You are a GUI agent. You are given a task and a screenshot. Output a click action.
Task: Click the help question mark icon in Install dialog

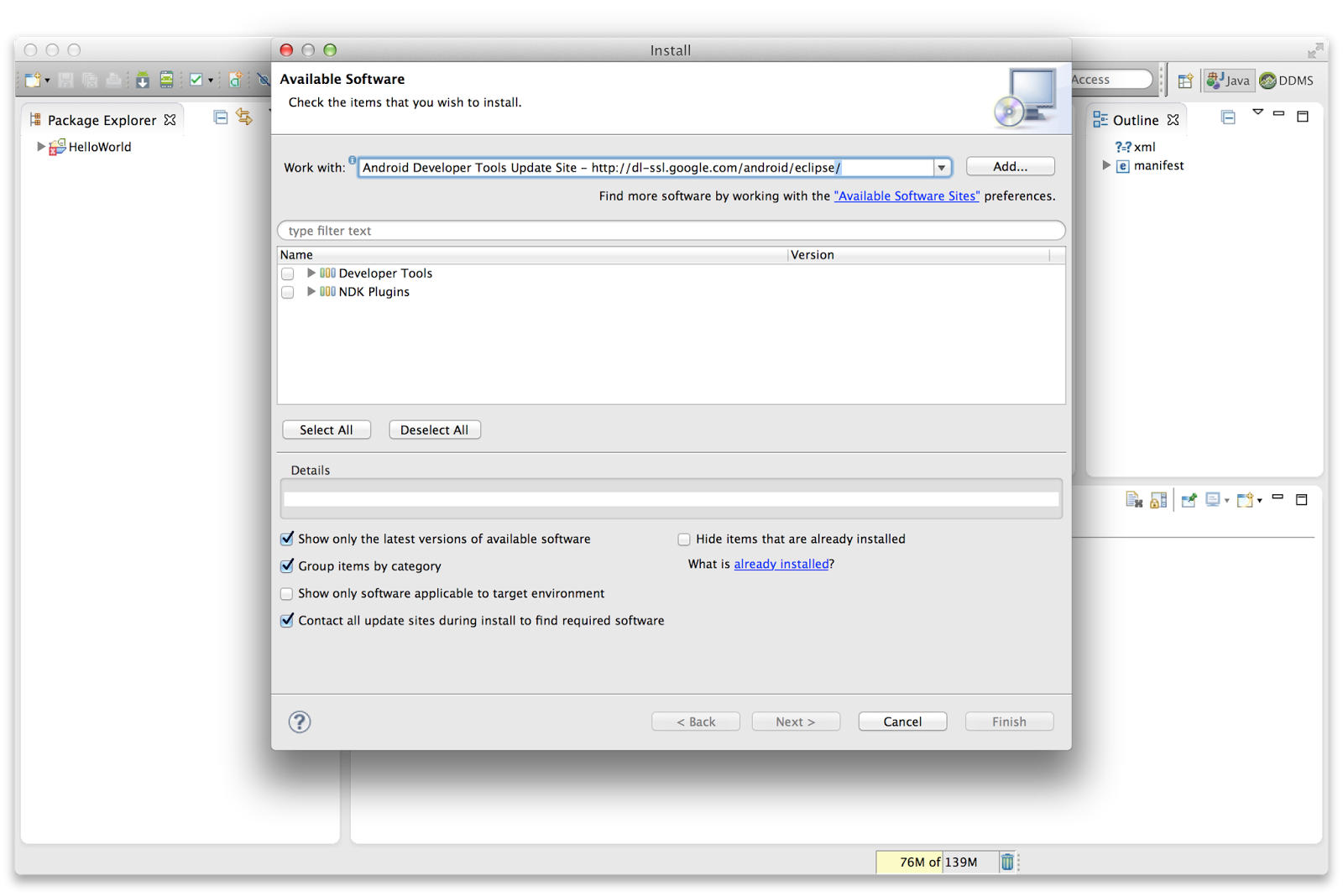[x=300, y=721]
